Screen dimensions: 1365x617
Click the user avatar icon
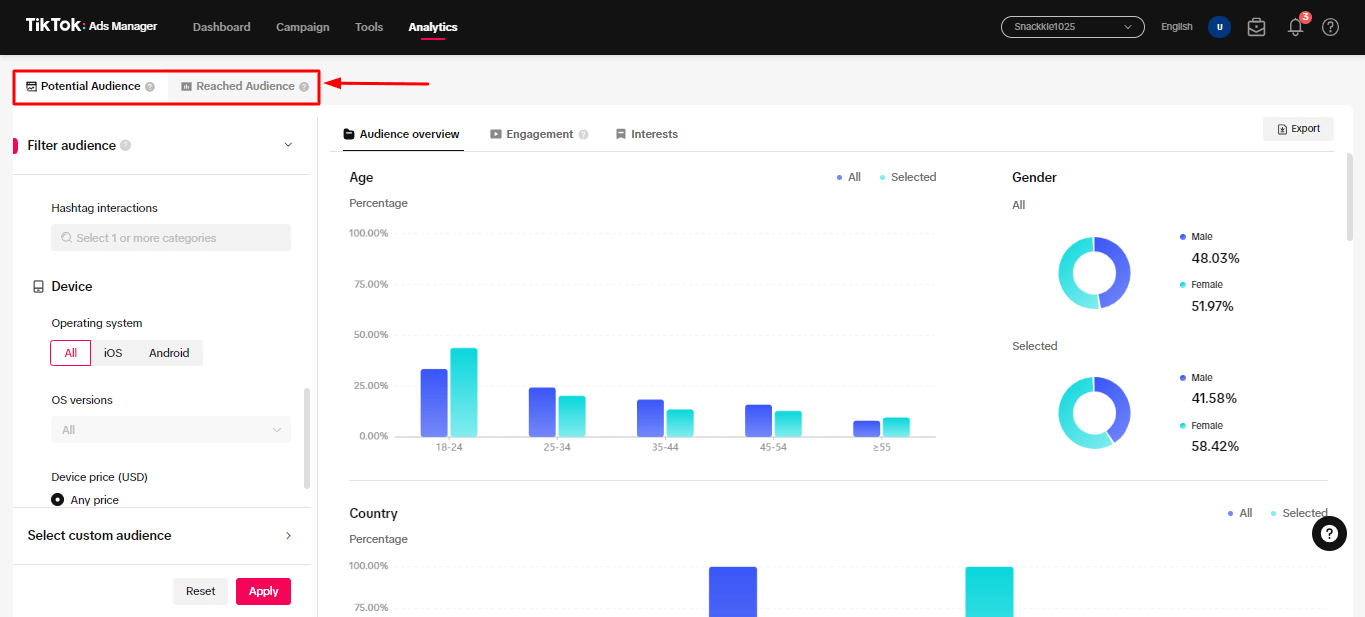pos(1219,27)
